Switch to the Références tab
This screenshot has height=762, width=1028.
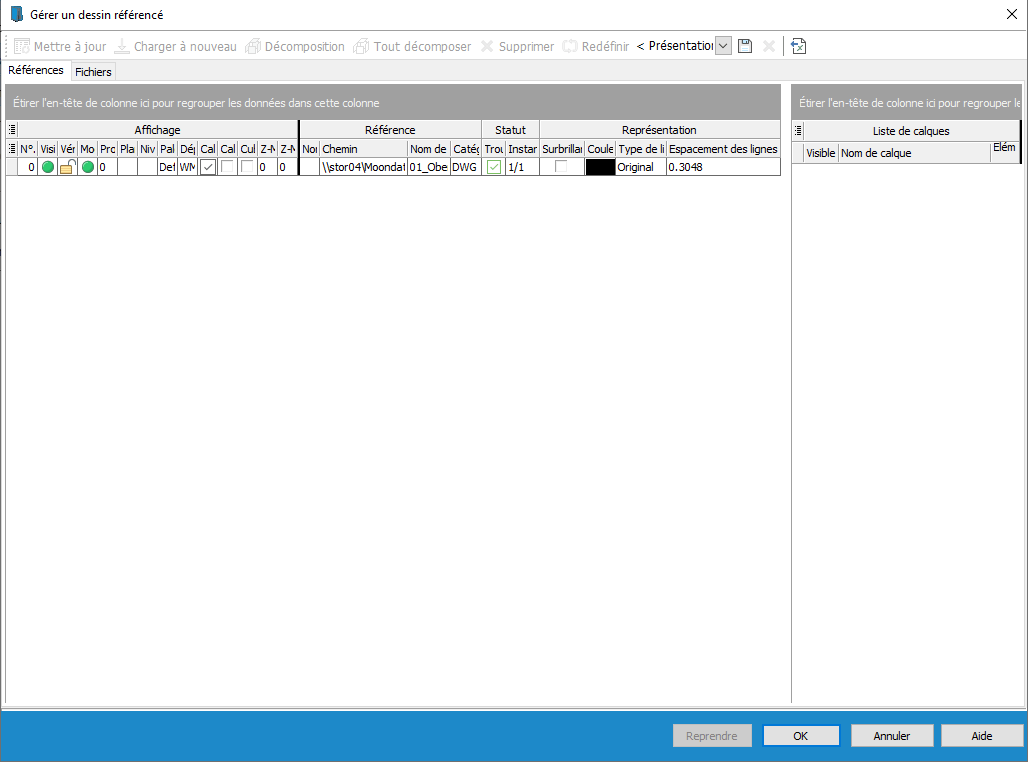[36, 70]
